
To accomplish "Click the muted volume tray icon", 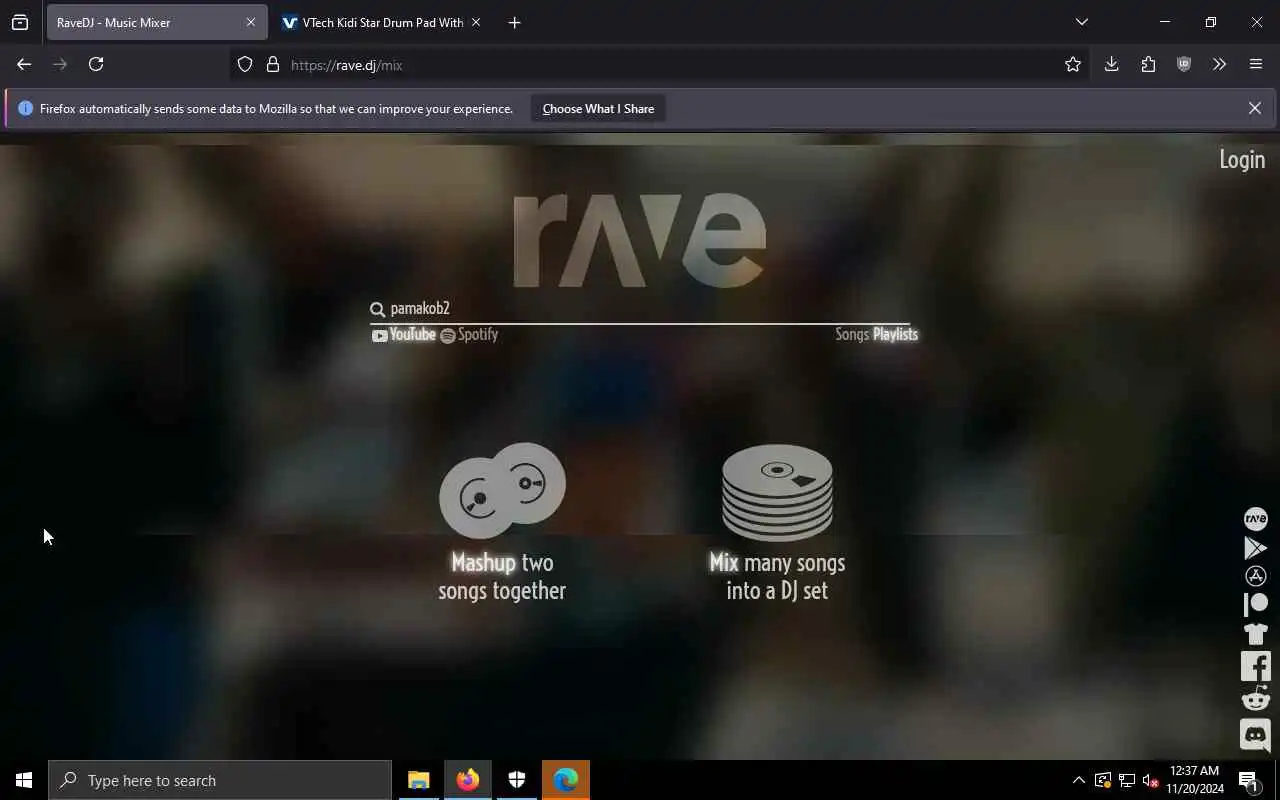I will pos(1150,780).
